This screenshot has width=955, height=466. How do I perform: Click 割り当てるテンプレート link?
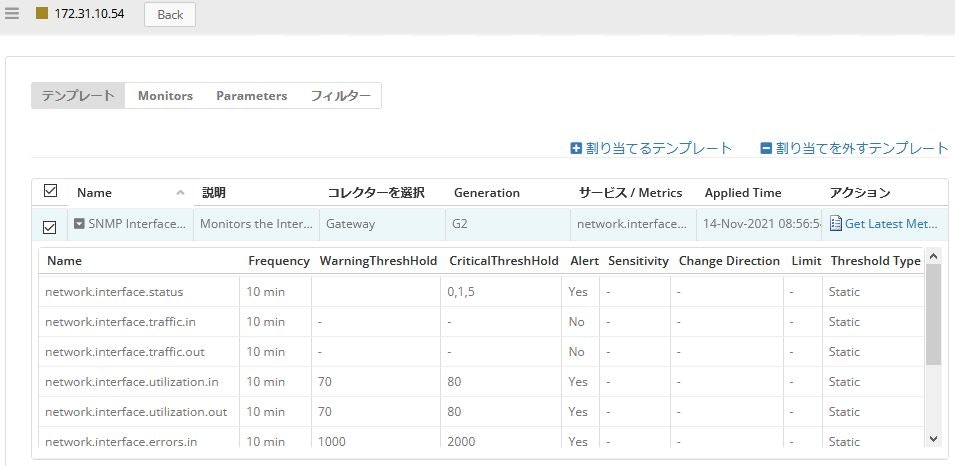tap(658, 148)
